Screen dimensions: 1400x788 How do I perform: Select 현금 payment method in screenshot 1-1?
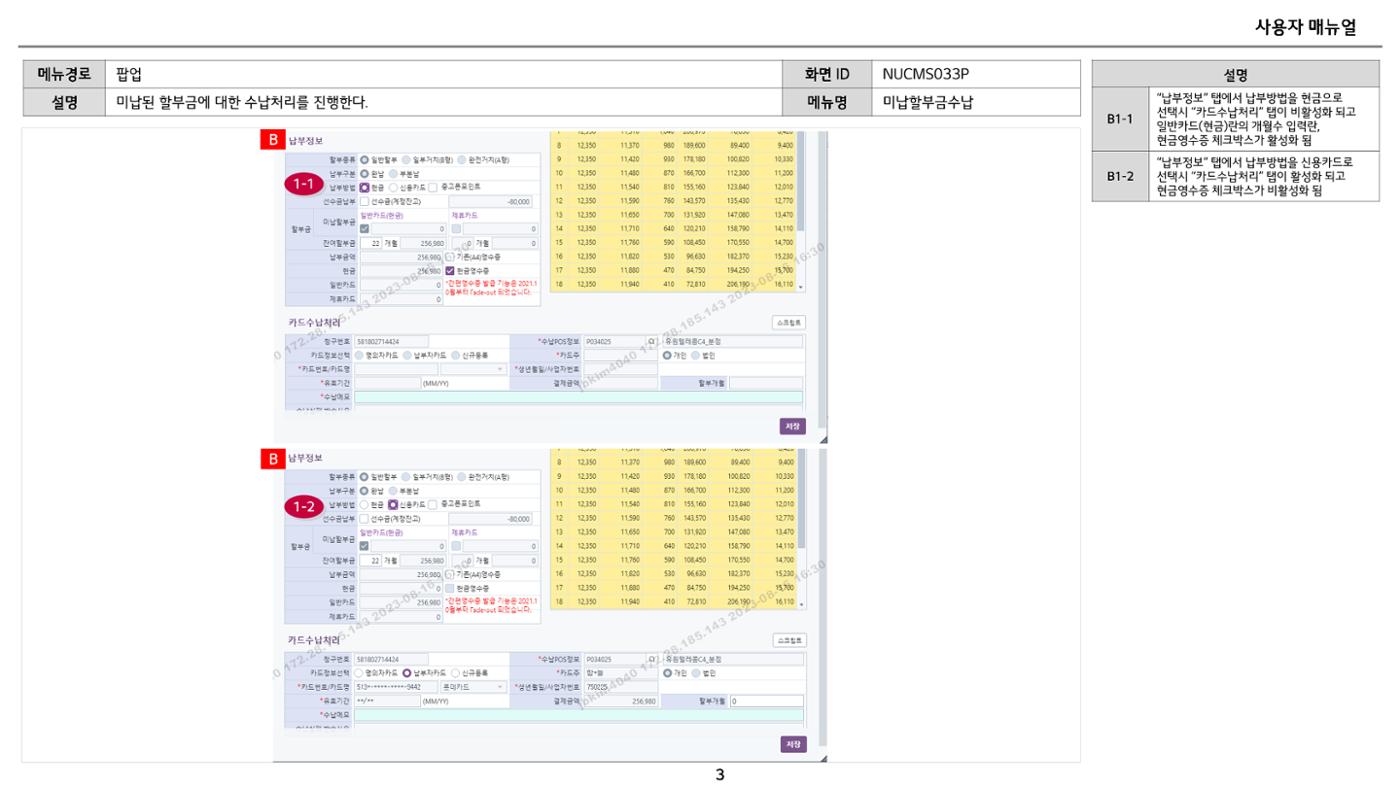[x=364, y=188]
